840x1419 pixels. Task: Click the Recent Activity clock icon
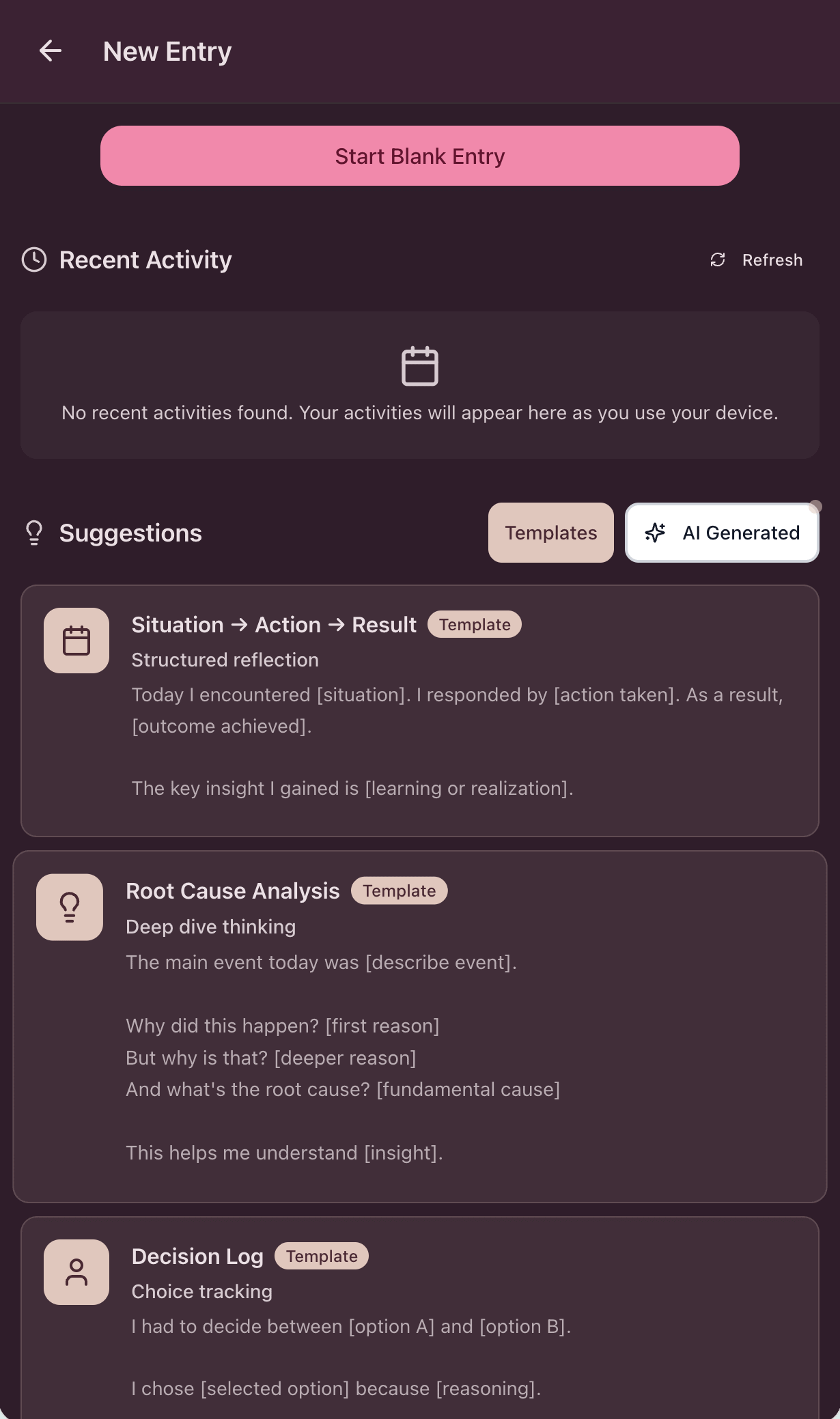pos(34,259)
